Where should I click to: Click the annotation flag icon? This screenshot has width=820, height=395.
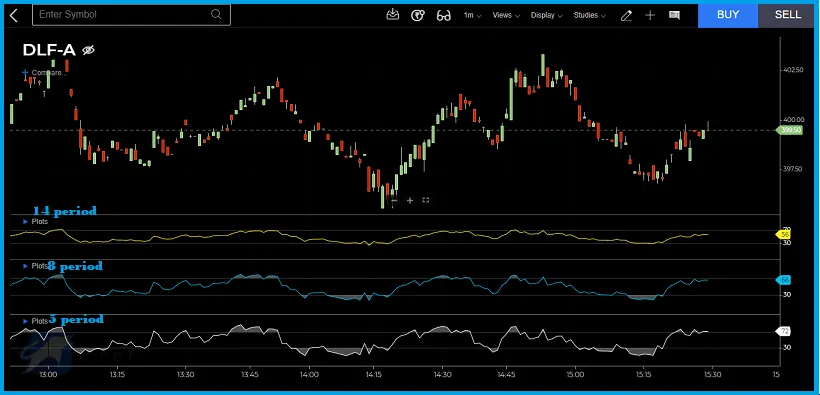click(674, 15)
